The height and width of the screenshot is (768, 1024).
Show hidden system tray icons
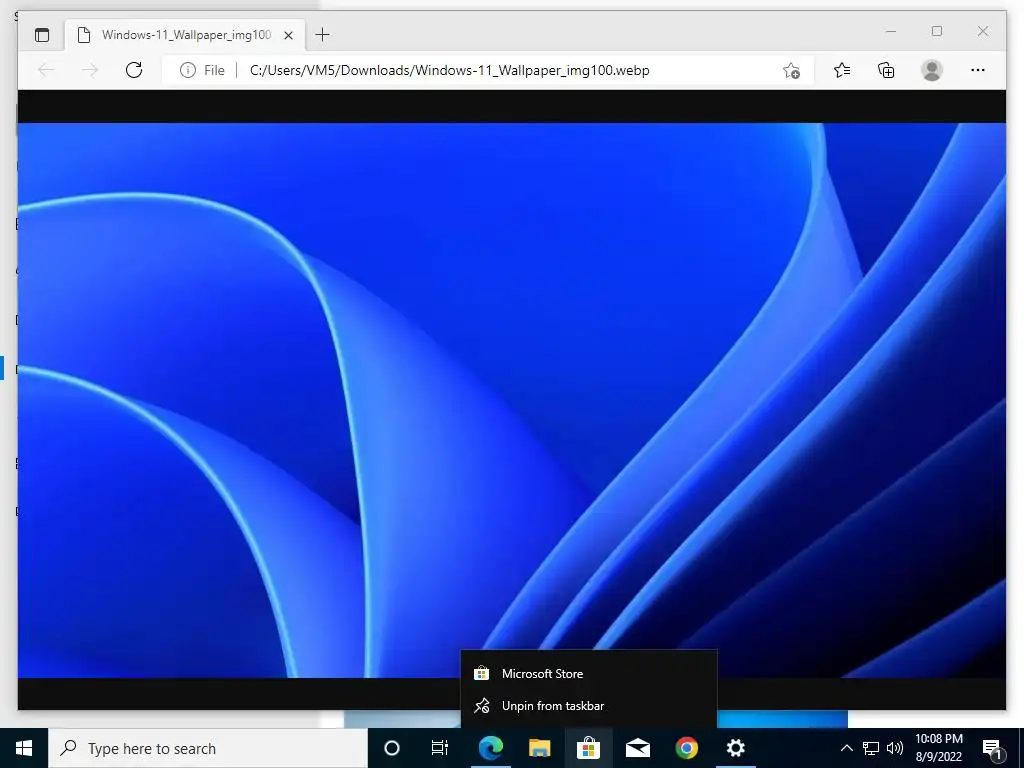pyautogui.click(x=846, y=748)
